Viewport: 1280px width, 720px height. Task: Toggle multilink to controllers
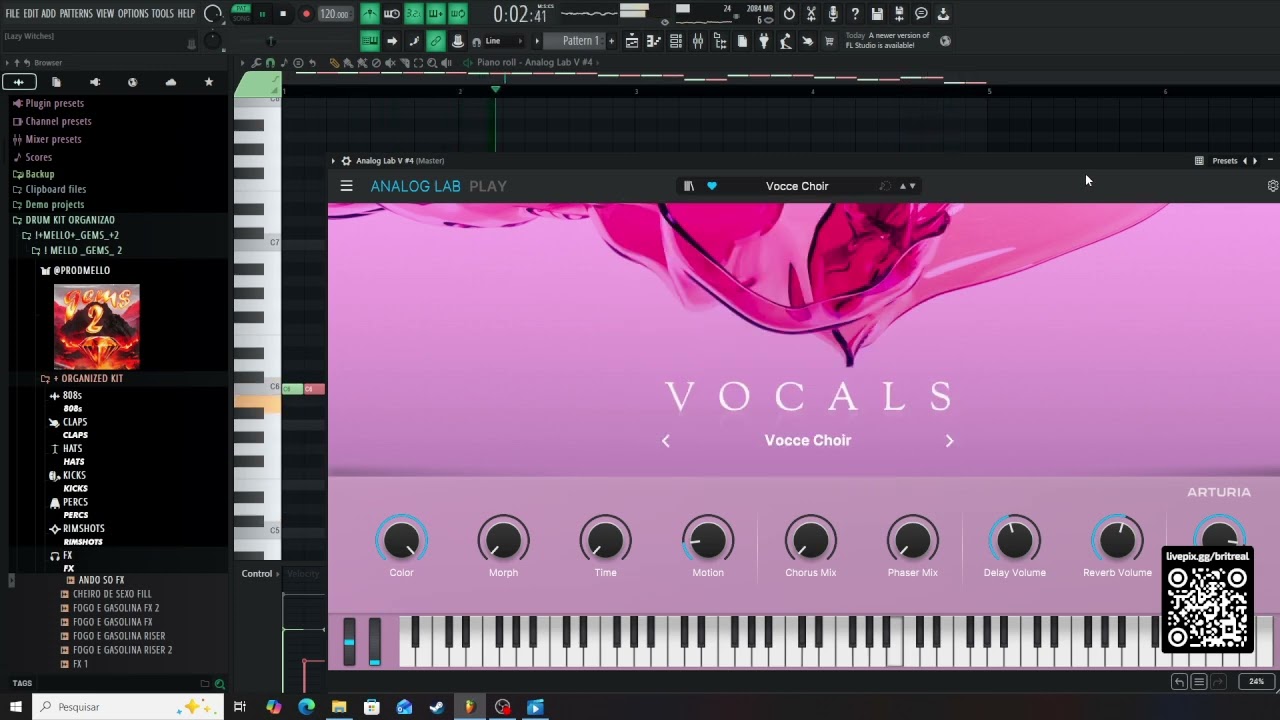pyautogui.click(x=436, y=41)
